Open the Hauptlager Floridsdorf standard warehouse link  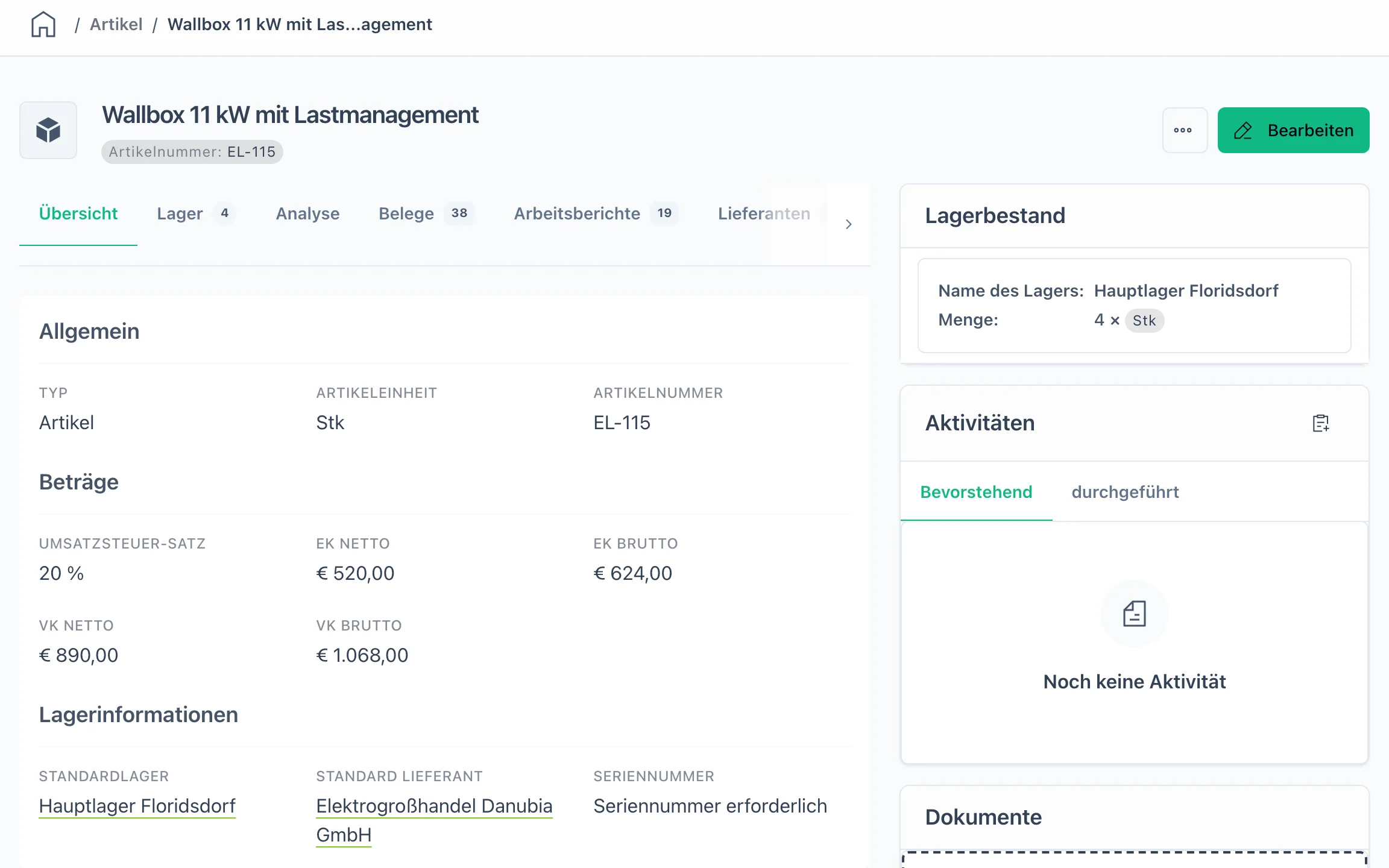(x=137, y=806)
